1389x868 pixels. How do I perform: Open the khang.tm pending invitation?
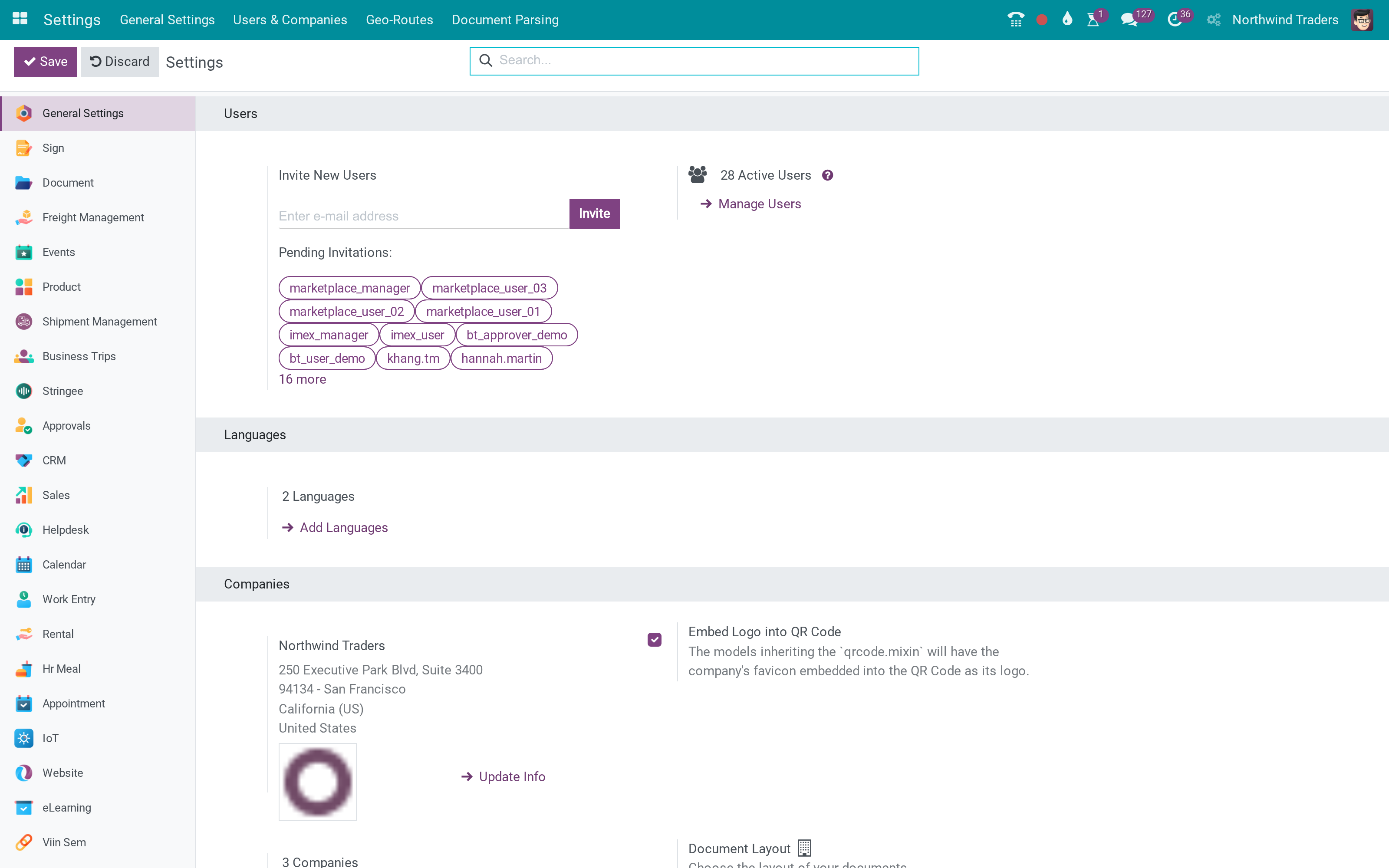(413, 358)
